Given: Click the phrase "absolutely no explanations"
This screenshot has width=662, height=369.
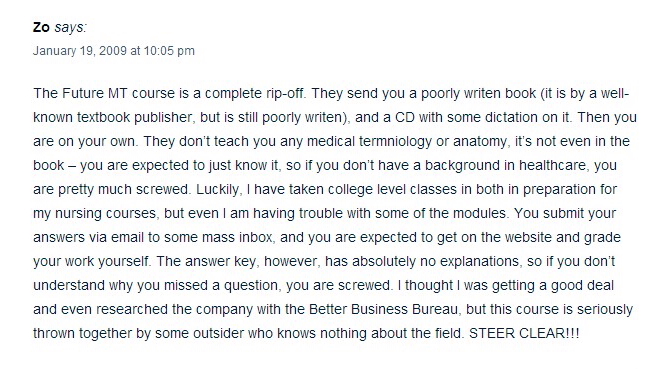Looking at the screenshot, I should (x=435, y=261).
